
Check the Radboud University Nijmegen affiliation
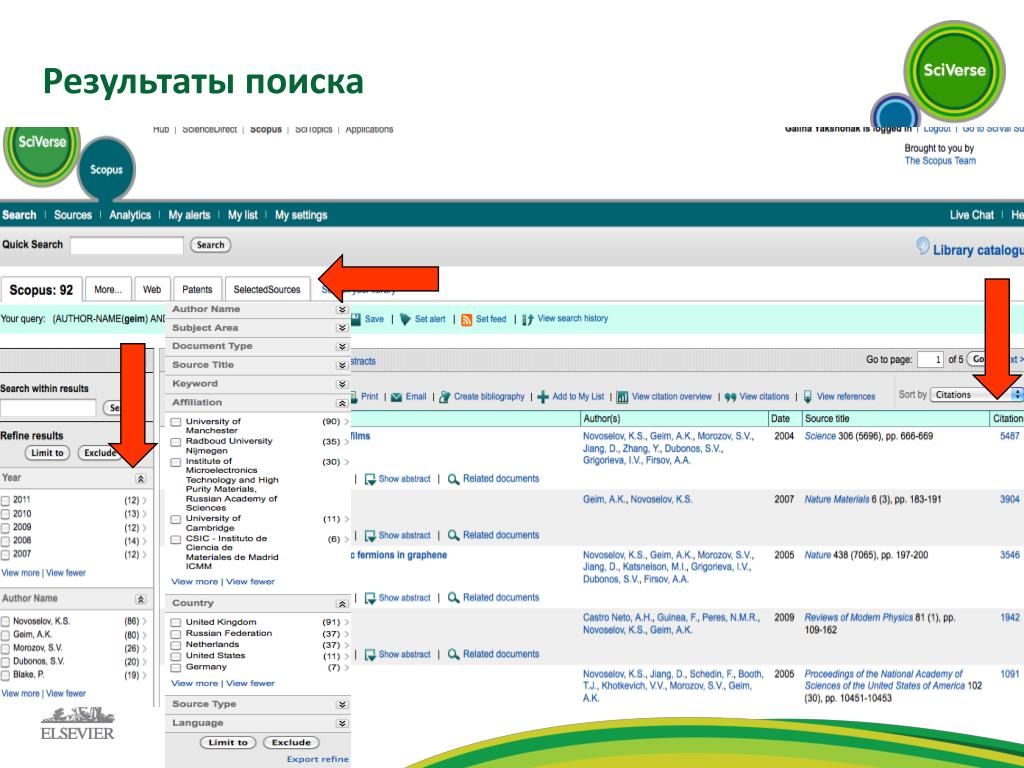coord(176,442)
